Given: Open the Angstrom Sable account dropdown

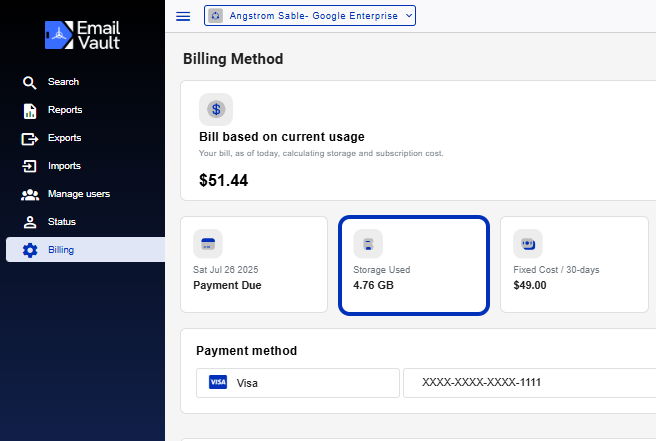Looking at the screenshot, I should tap(310, 16).
